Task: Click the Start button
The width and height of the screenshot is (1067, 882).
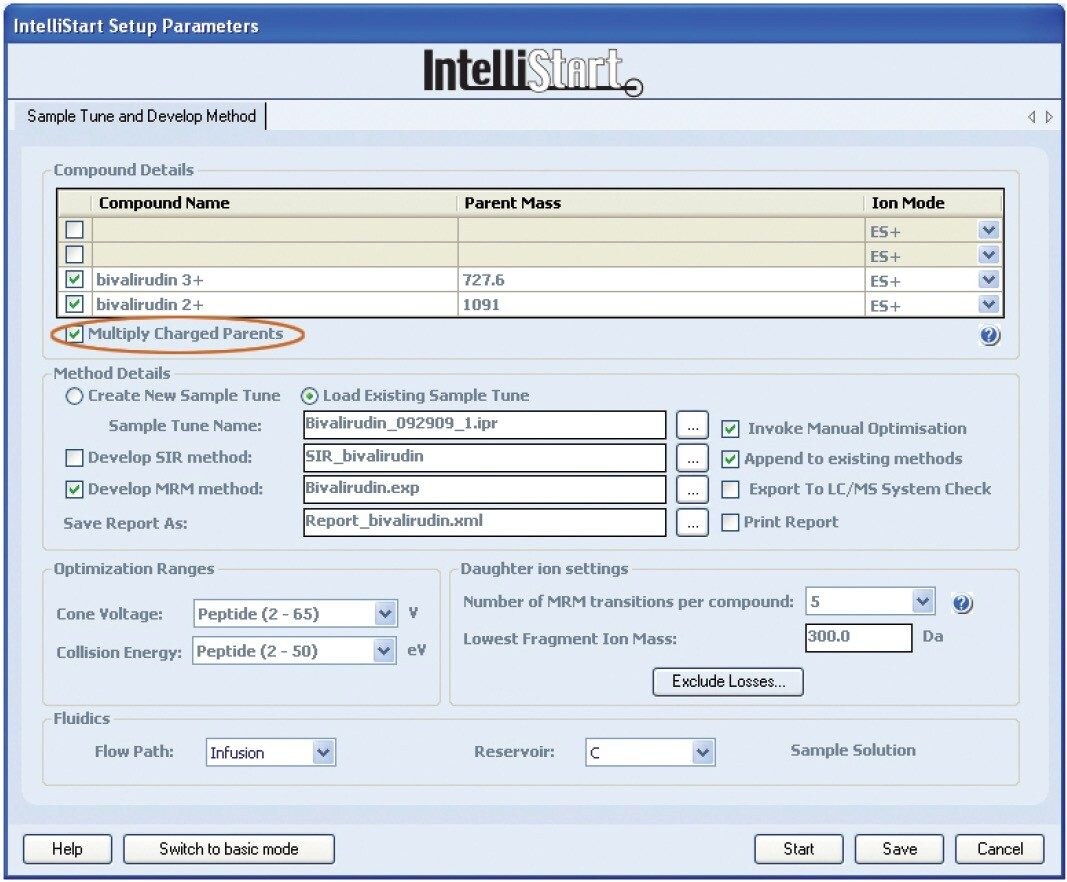Action: coord(798,849)
